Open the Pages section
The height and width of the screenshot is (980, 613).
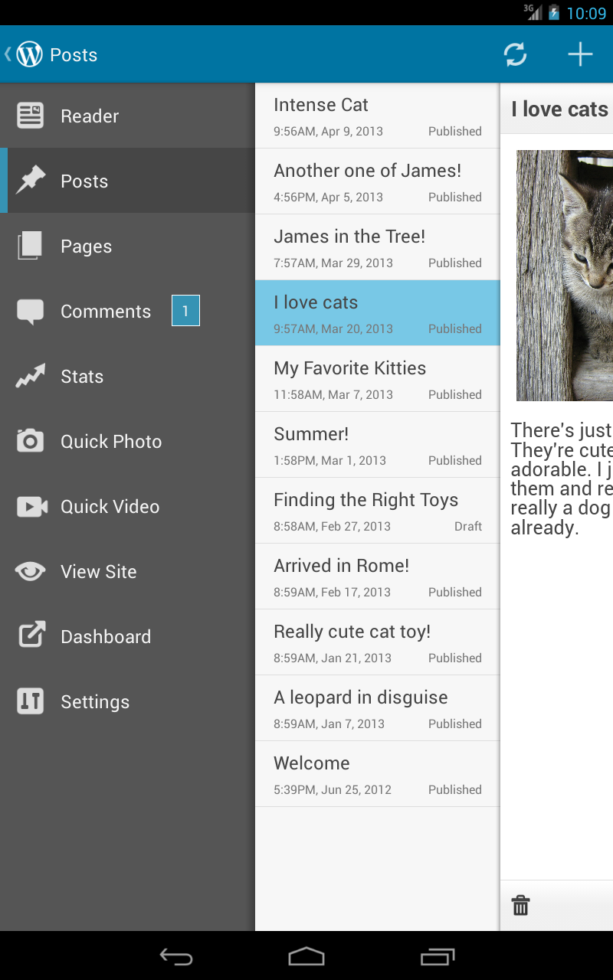[x=86, y=247]
